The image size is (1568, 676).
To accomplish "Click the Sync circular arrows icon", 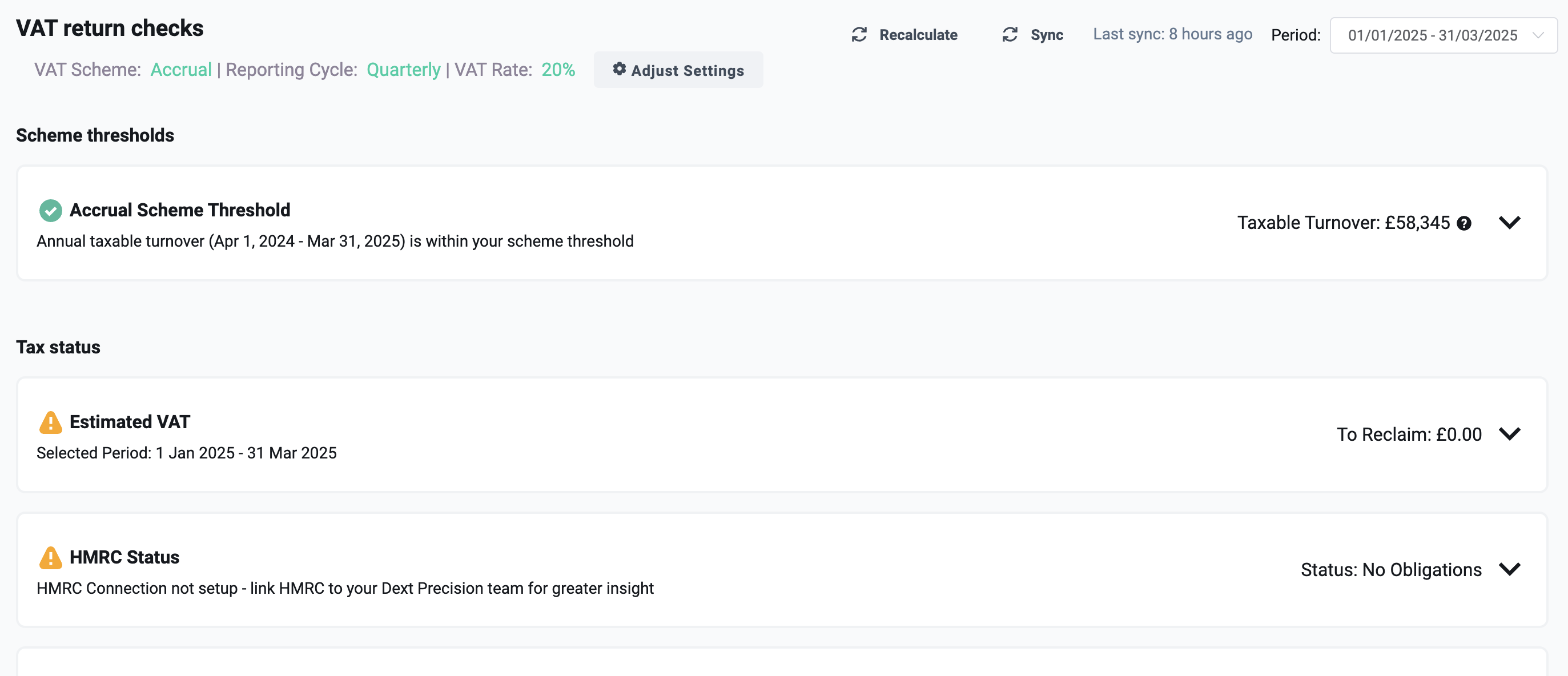I will click(x=1010, y=35).
